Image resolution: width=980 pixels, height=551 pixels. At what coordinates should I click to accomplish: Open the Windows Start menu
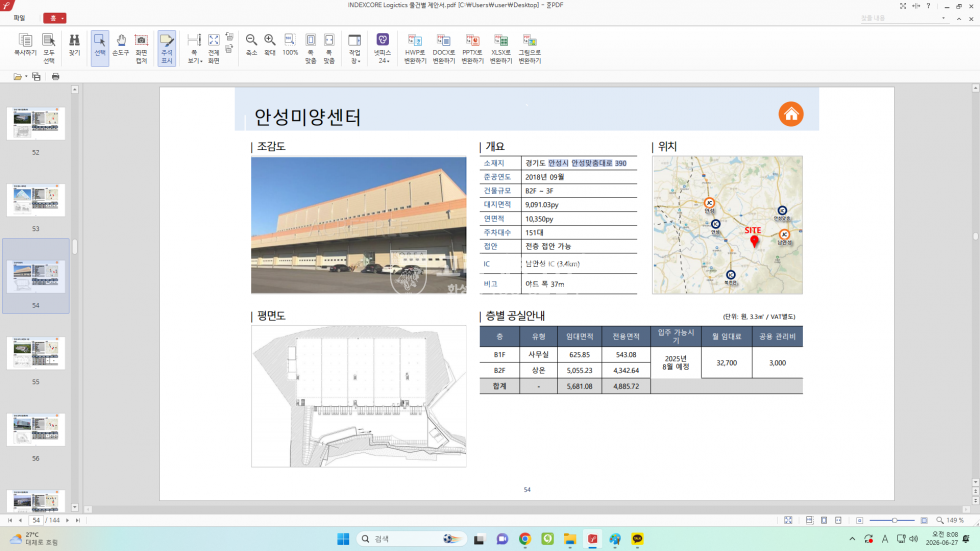pos(343,539)
